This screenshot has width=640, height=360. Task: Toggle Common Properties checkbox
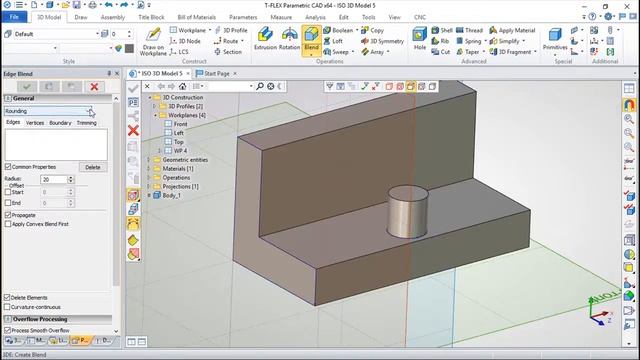(8, 167)
